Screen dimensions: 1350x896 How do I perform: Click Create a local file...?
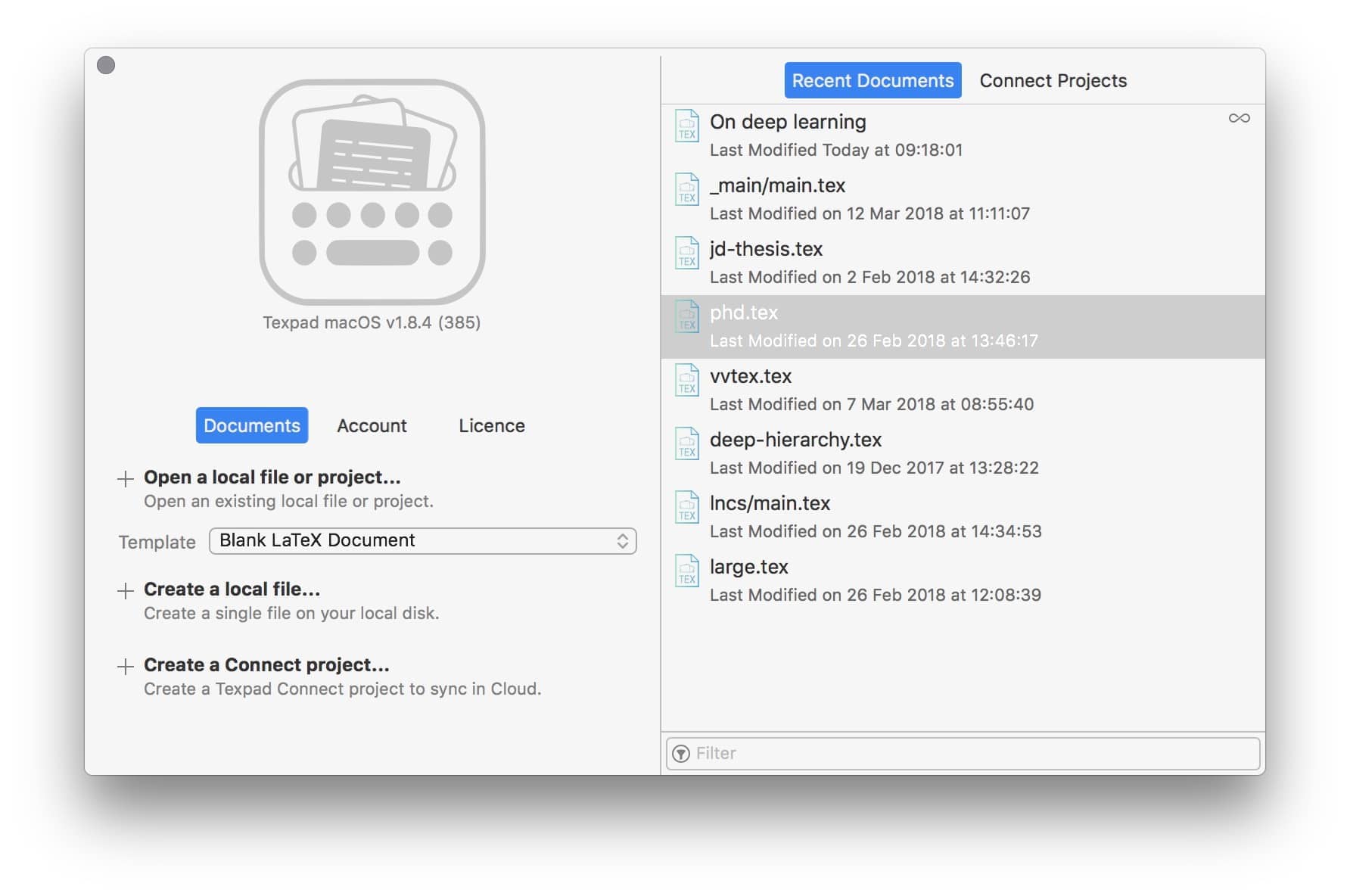point(232,590)
